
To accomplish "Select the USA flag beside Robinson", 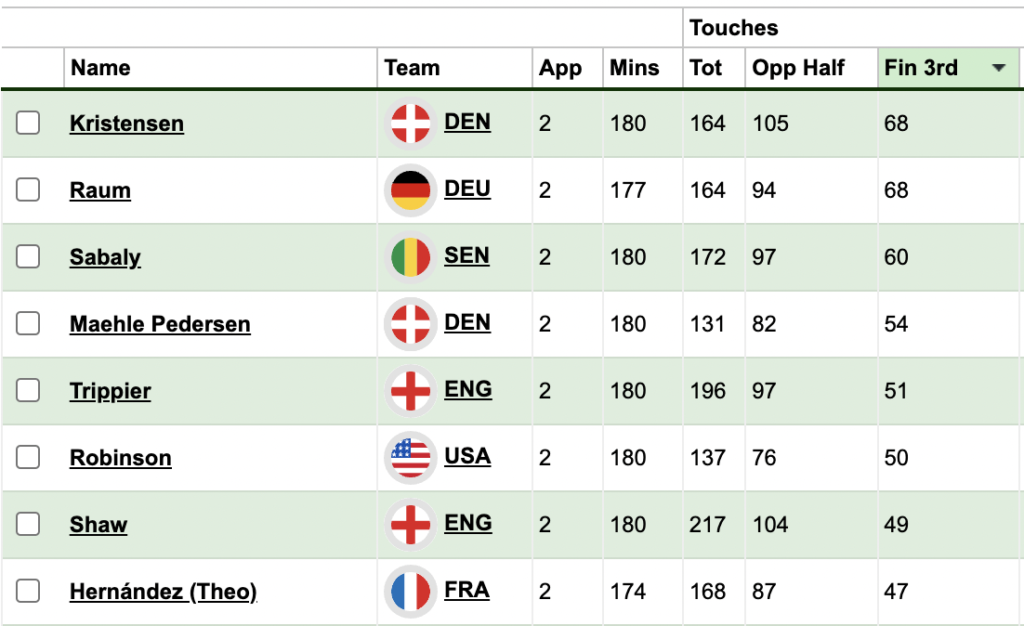I will [x=410, y=457].
